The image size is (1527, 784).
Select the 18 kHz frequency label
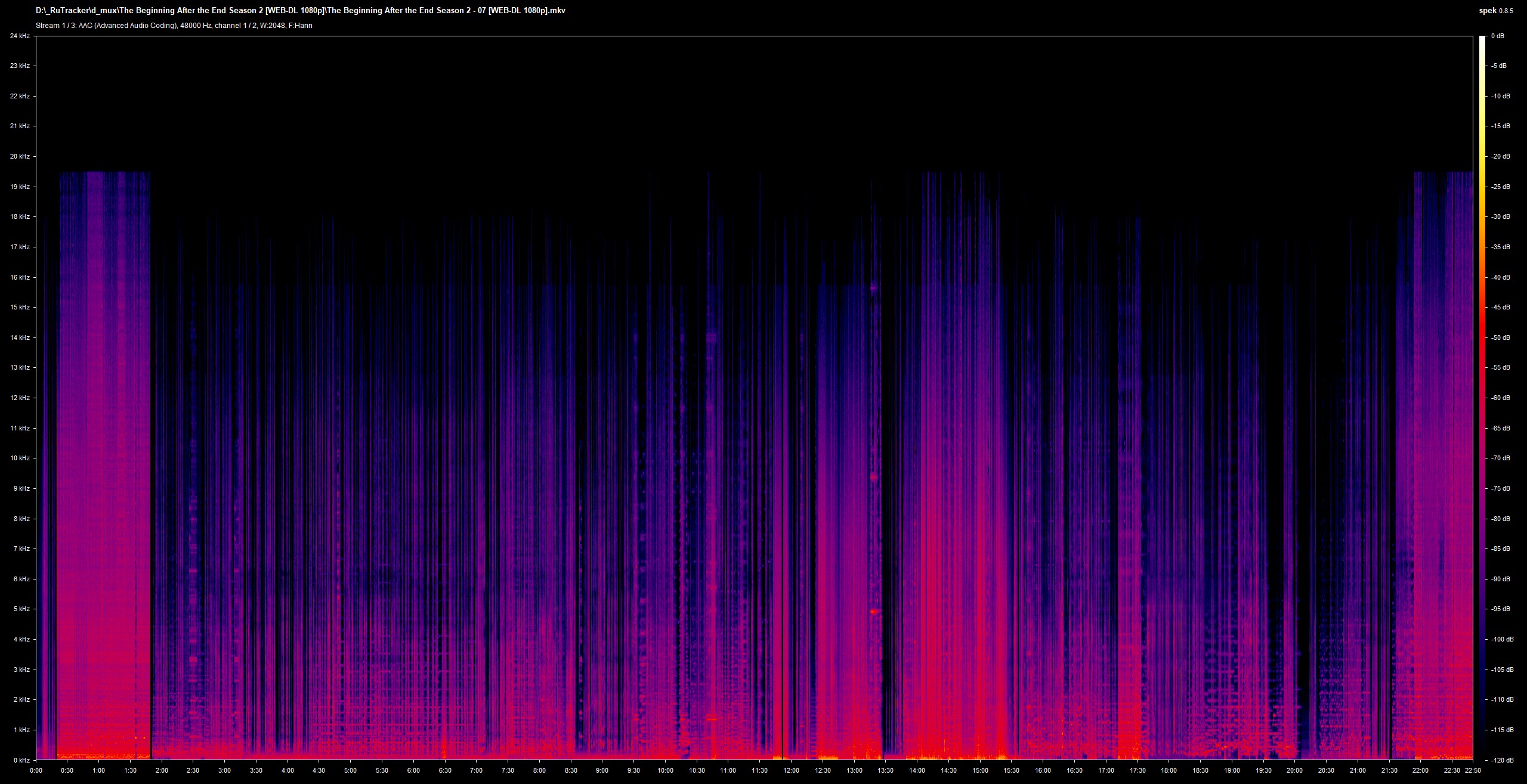20,217
